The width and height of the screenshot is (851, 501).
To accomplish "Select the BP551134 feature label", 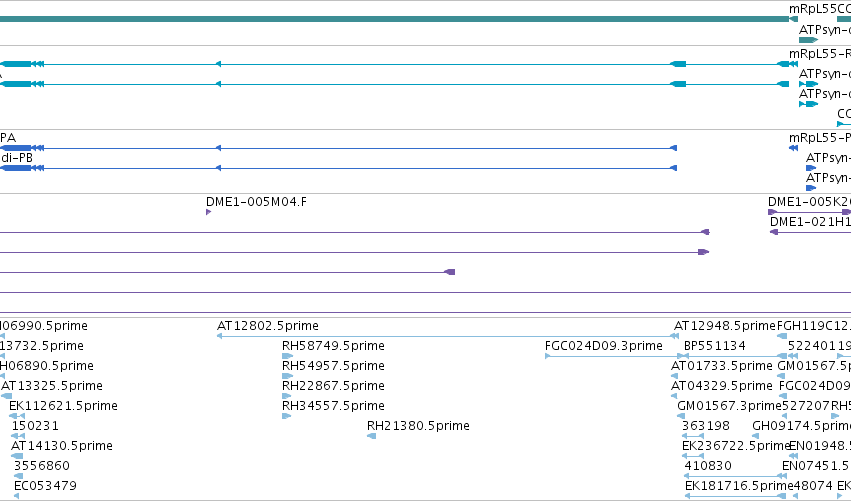I will [x=715, y=346].
